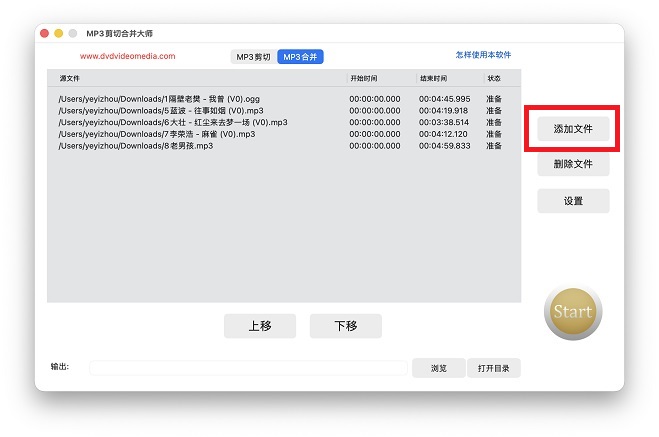Image resolution: width=659 pixels, height=437 pixels.
Task: Open 设置 settings
Action: coord(573,201)
